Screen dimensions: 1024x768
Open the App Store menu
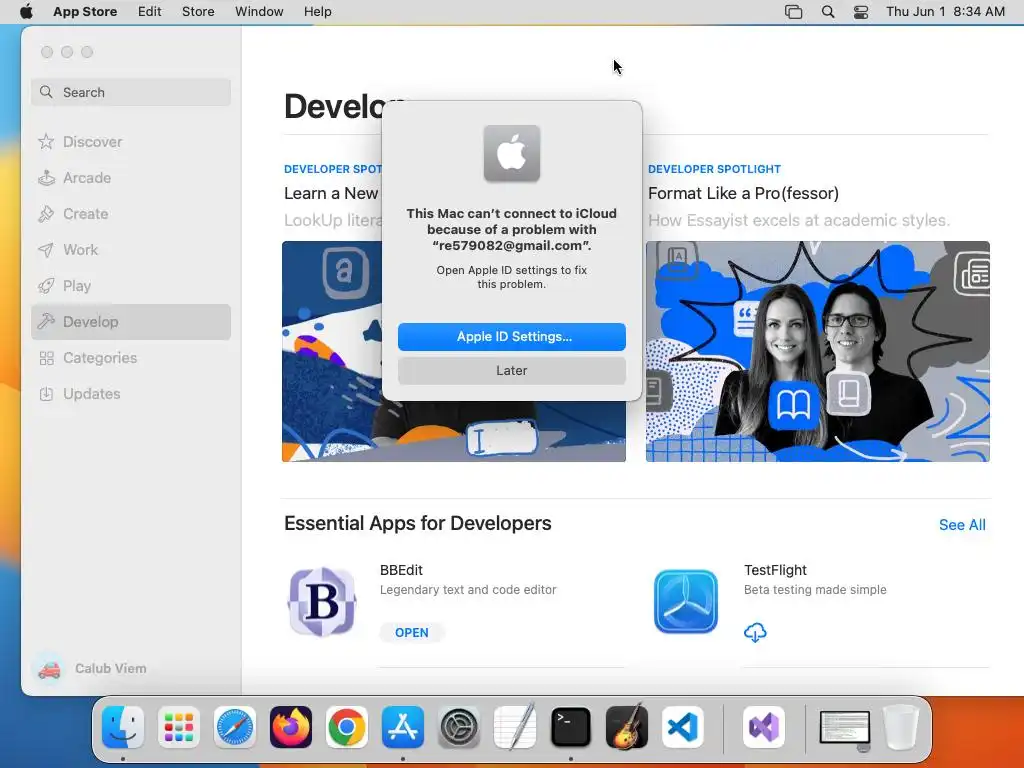pyautogui.click(x=85, y=12)
